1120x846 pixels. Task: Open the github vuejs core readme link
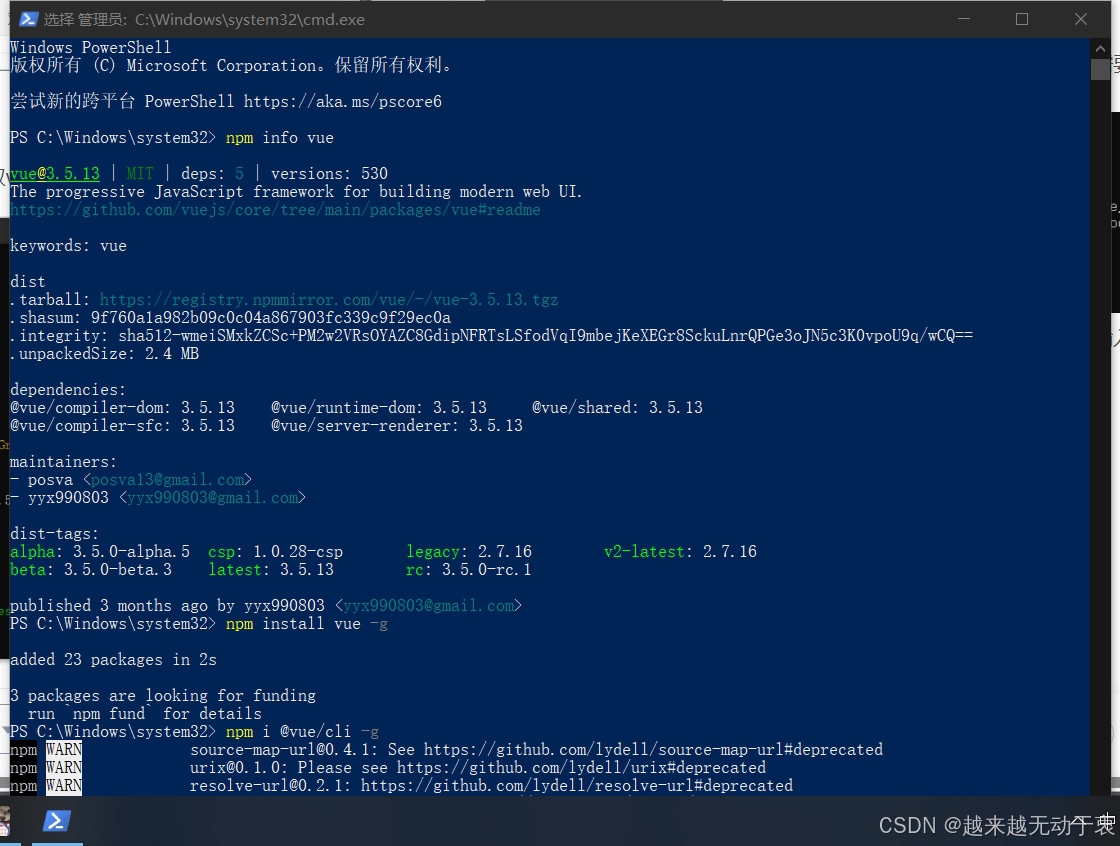click(275, 210)
